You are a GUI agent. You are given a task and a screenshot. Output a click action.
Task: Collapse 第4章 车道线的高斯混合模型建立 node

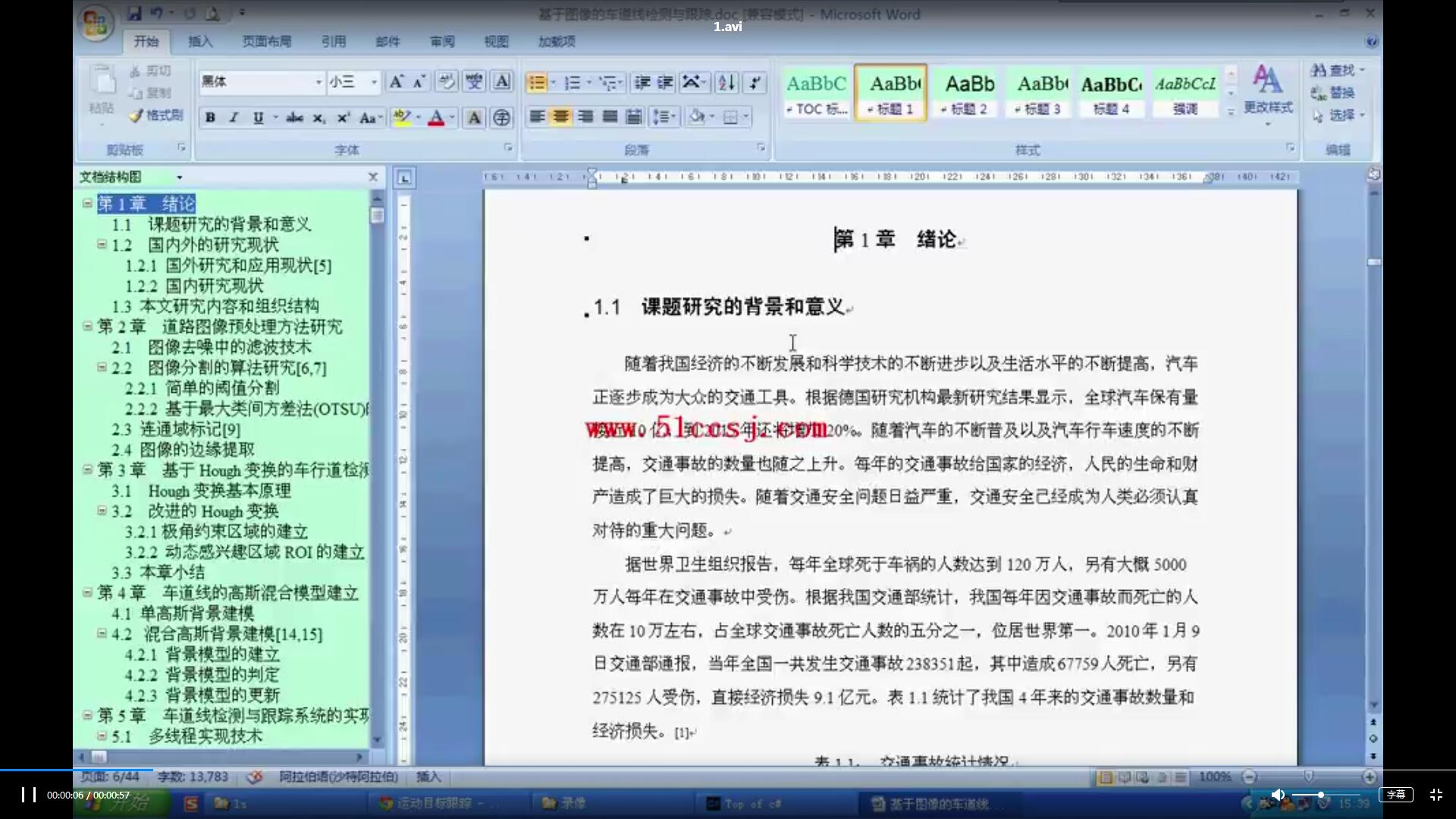click(87, 592)
